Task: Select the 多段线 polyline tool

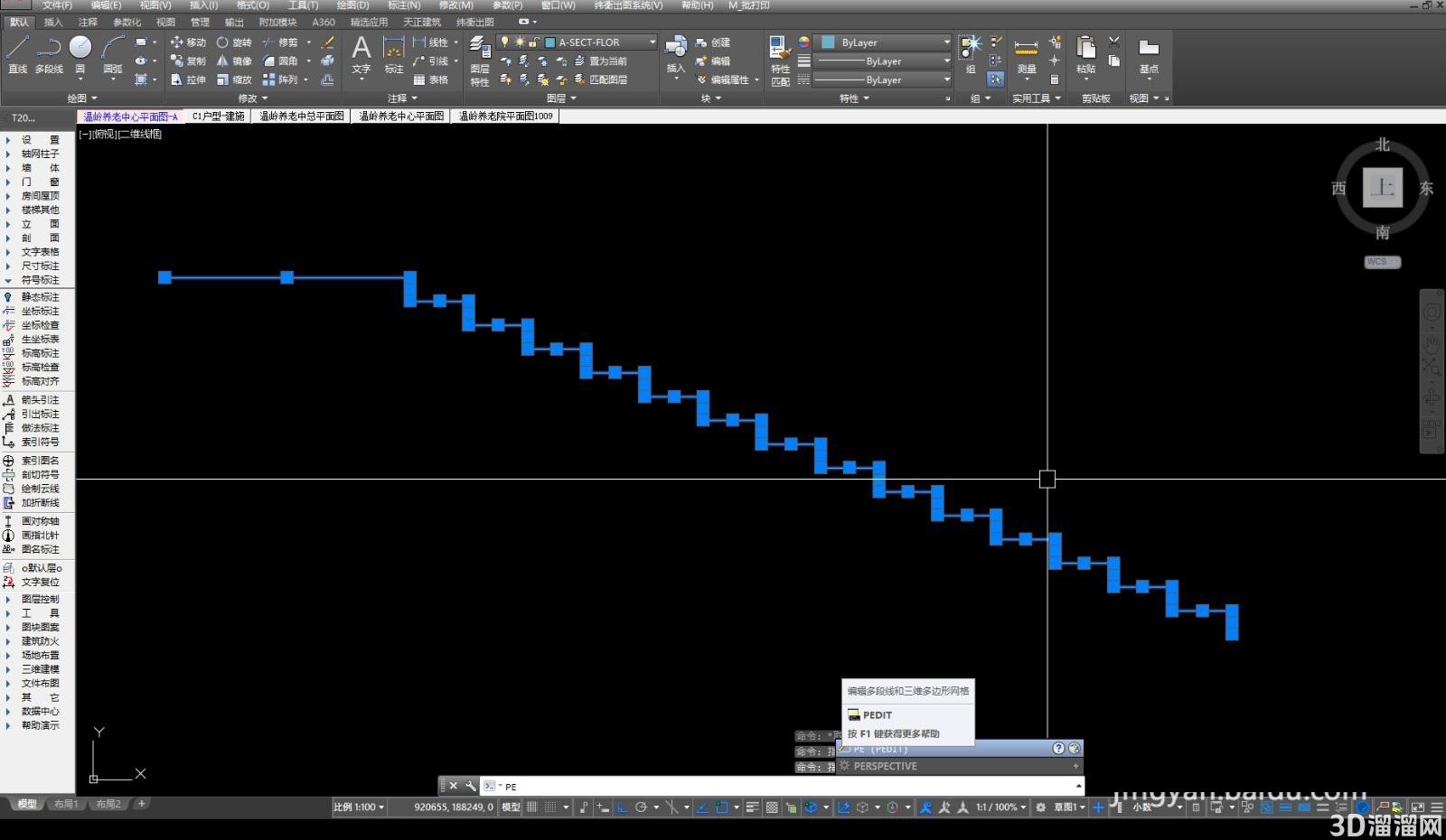Action: pyautogui.click(x=49, y=54)
